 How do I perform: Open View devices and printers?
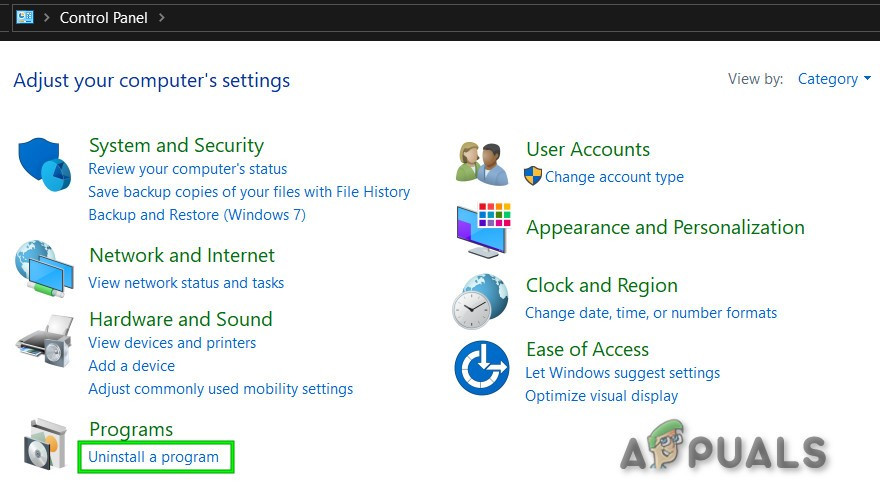172,343
